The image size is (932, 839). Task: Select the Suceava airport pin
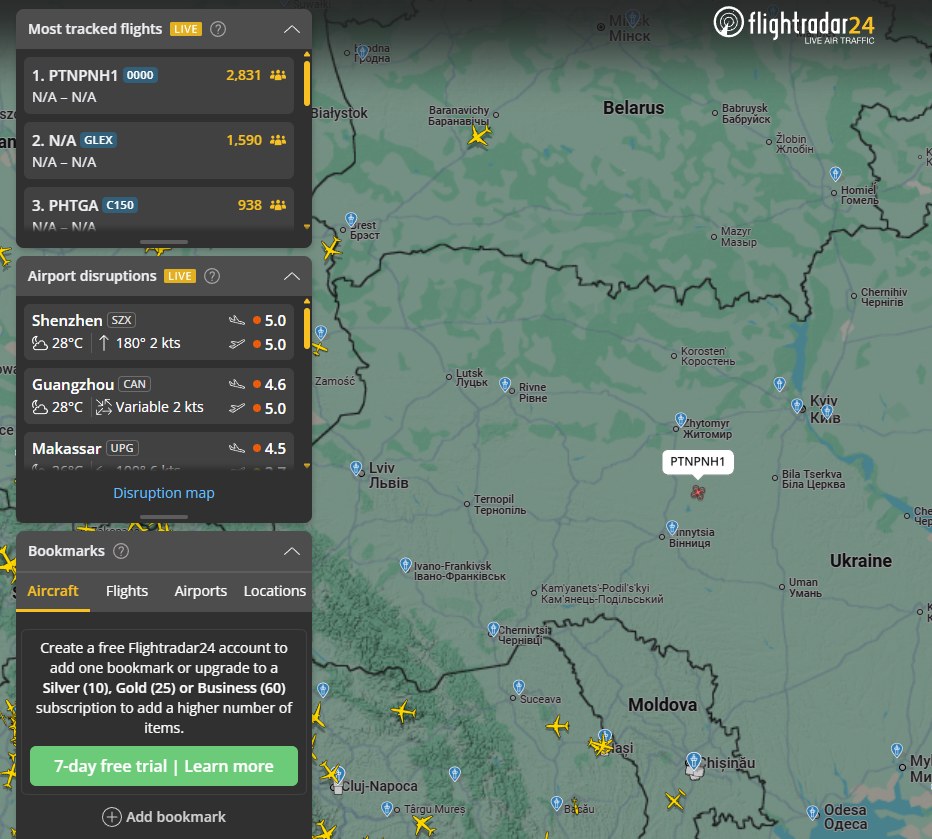click(519, 687)
